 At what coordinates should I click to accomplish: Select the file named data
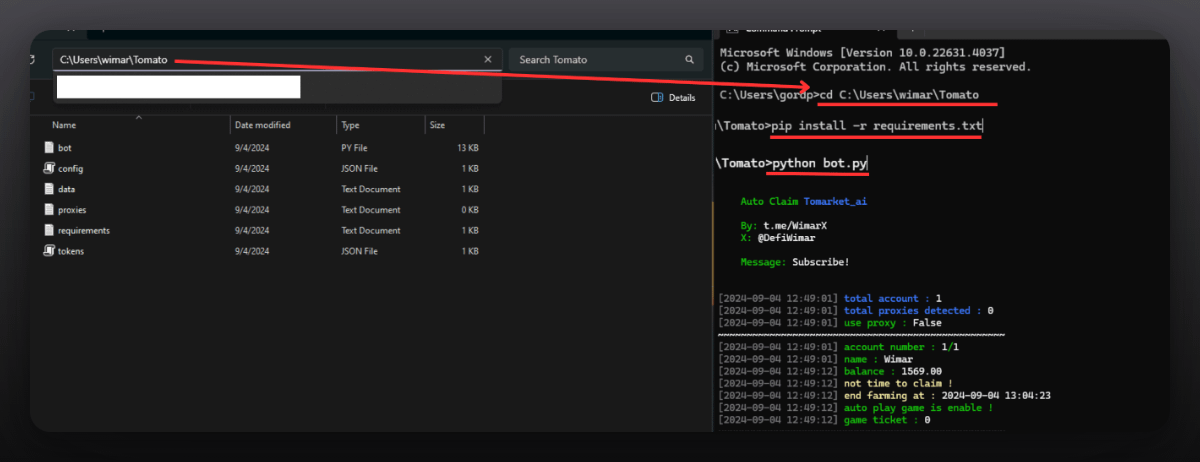tap(66, 189)
